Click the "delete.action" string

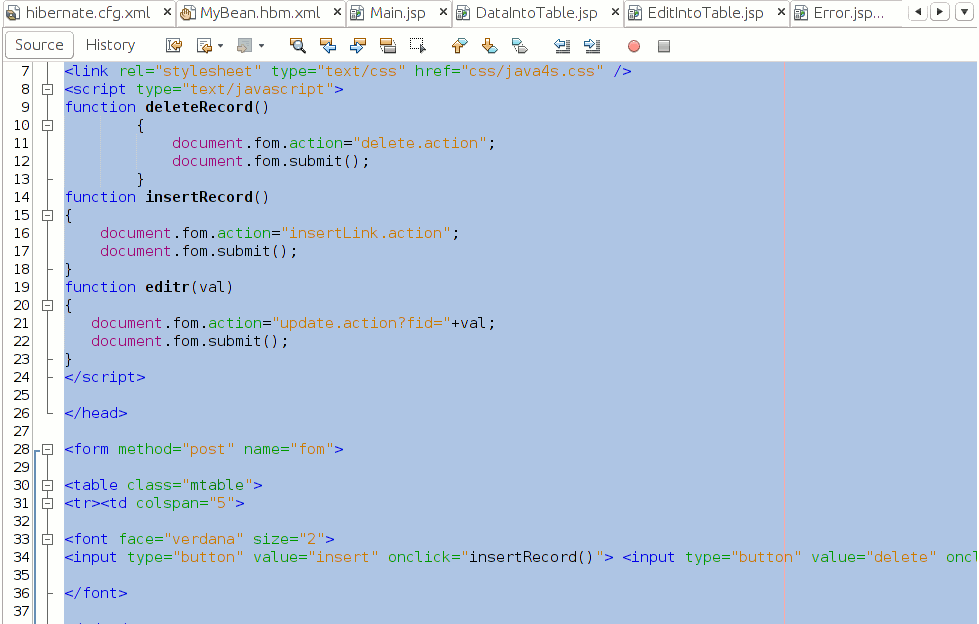point(420,144)
